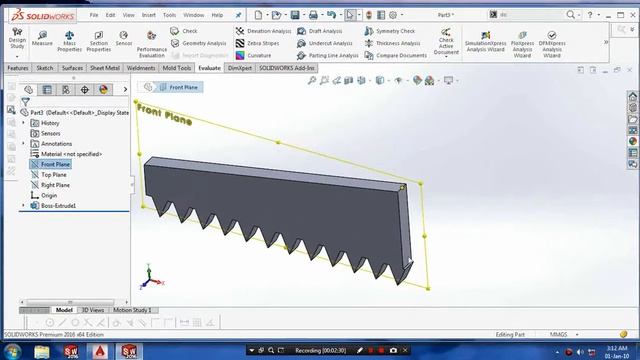This screenshot has width=640, height=360.
Task: Open Thickness Analysis
Action: coord(392,43)
